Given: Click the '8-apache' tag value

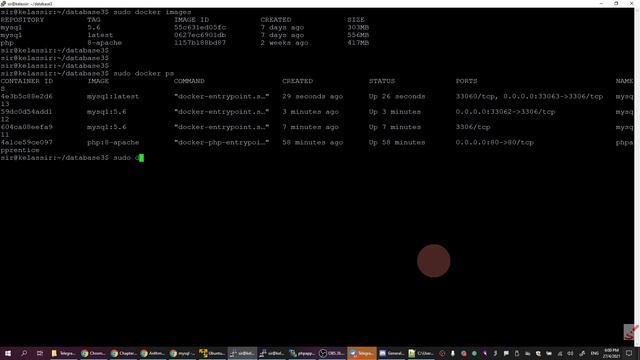Looking at the screenshot, I should 104,43.
